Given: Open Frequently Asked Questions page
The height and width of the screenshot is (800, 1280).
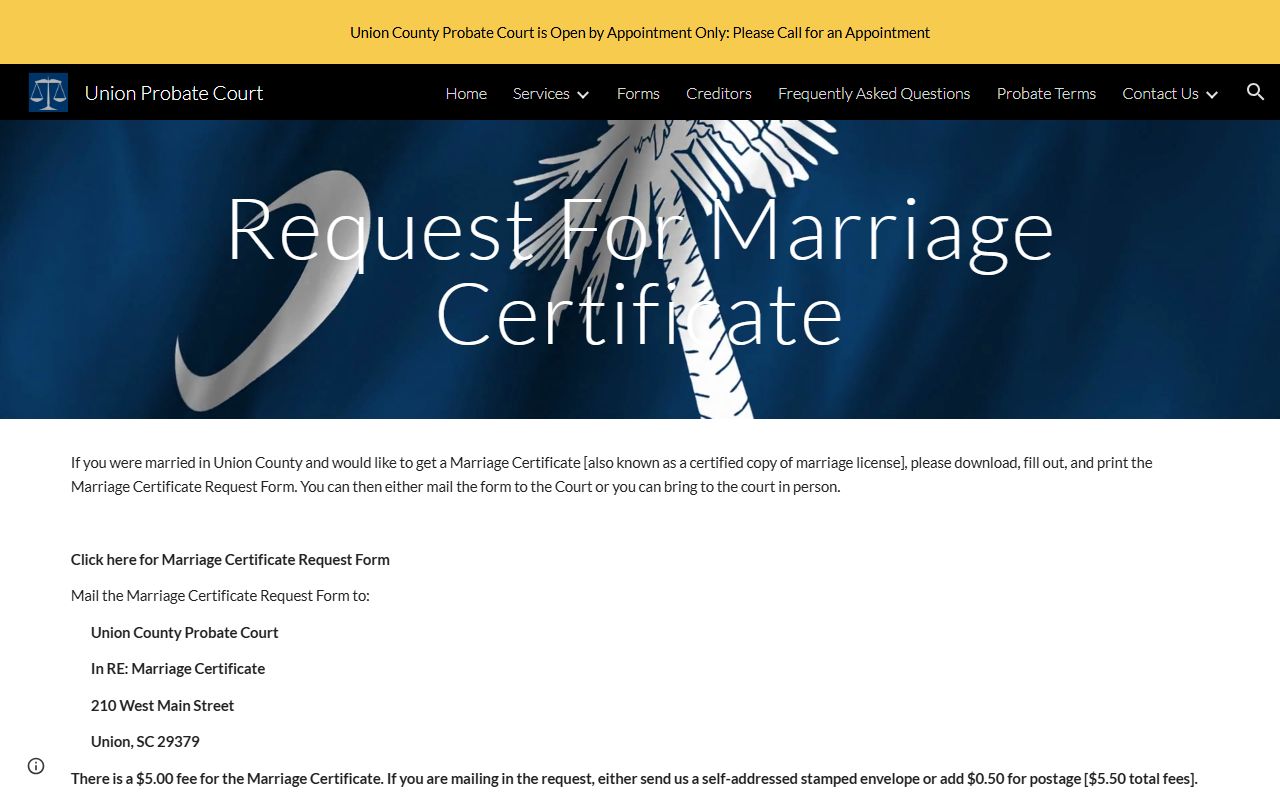Looking at the screenshot, I should click(x=874, y=93).
